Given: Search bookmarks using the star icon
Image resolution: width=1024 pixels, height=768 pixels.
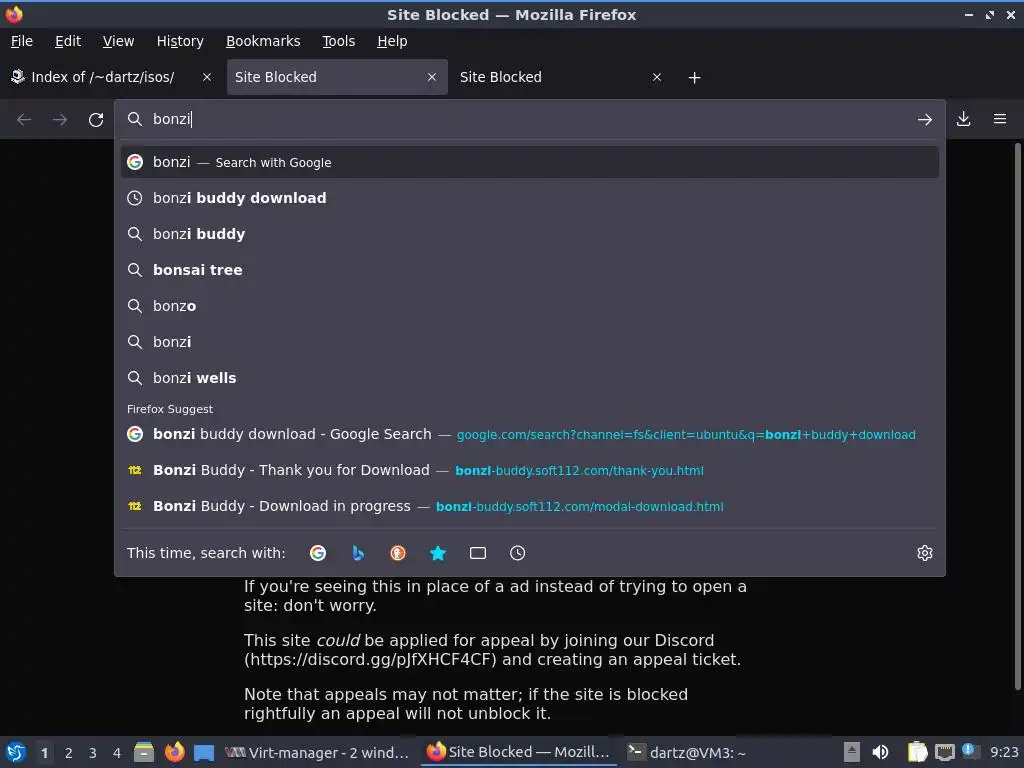Looking at the screenshot, I should [x=438, y=553].
